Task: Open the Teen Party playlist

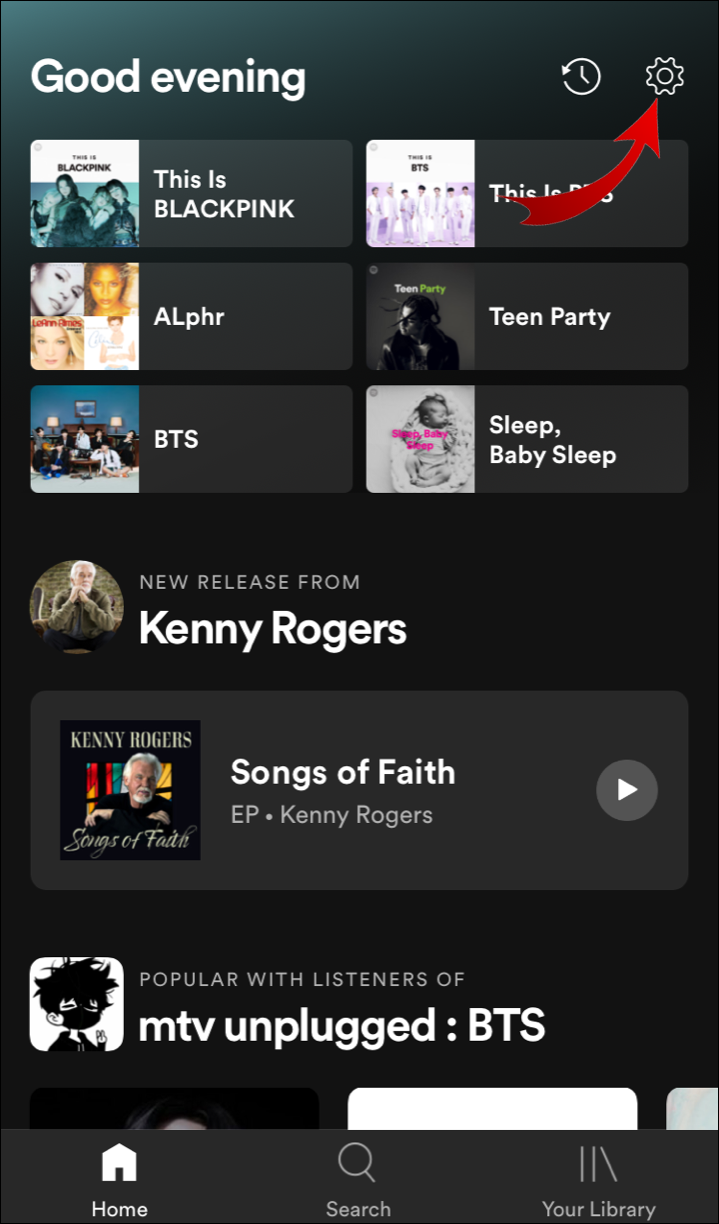Action: [x=527, y=317]
